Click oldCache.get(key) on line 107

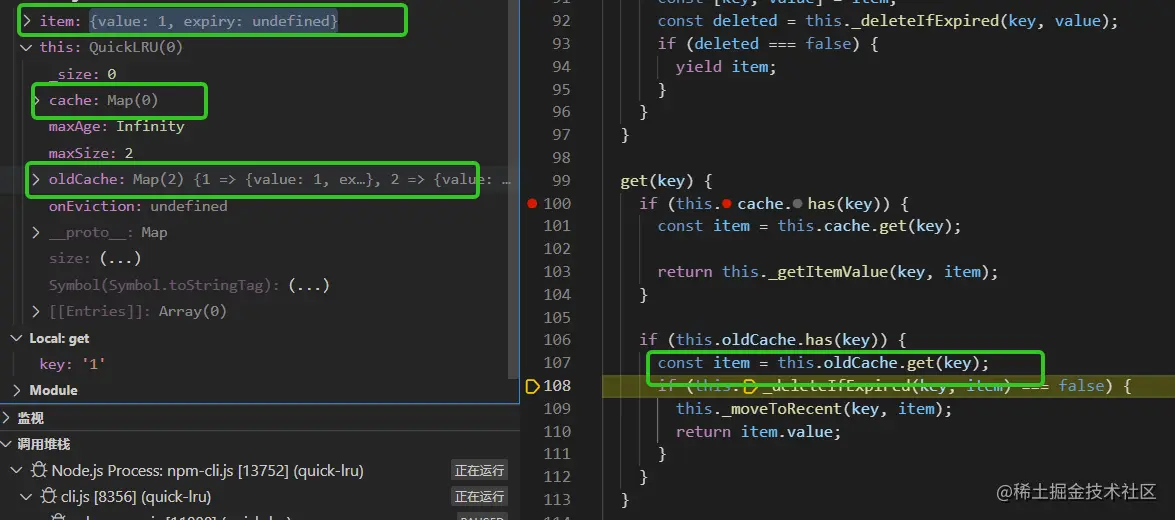pyautogui.click(x=901, y=363)
